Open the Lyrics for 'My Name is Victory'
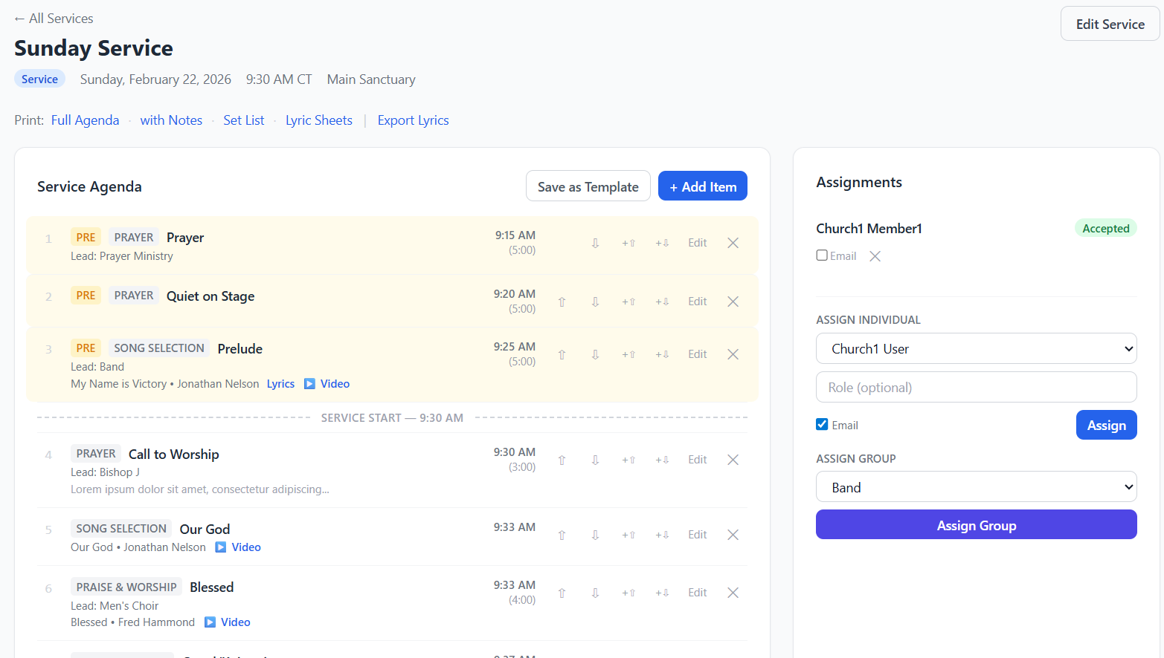Screen dimensions: 1164x658 280,383
